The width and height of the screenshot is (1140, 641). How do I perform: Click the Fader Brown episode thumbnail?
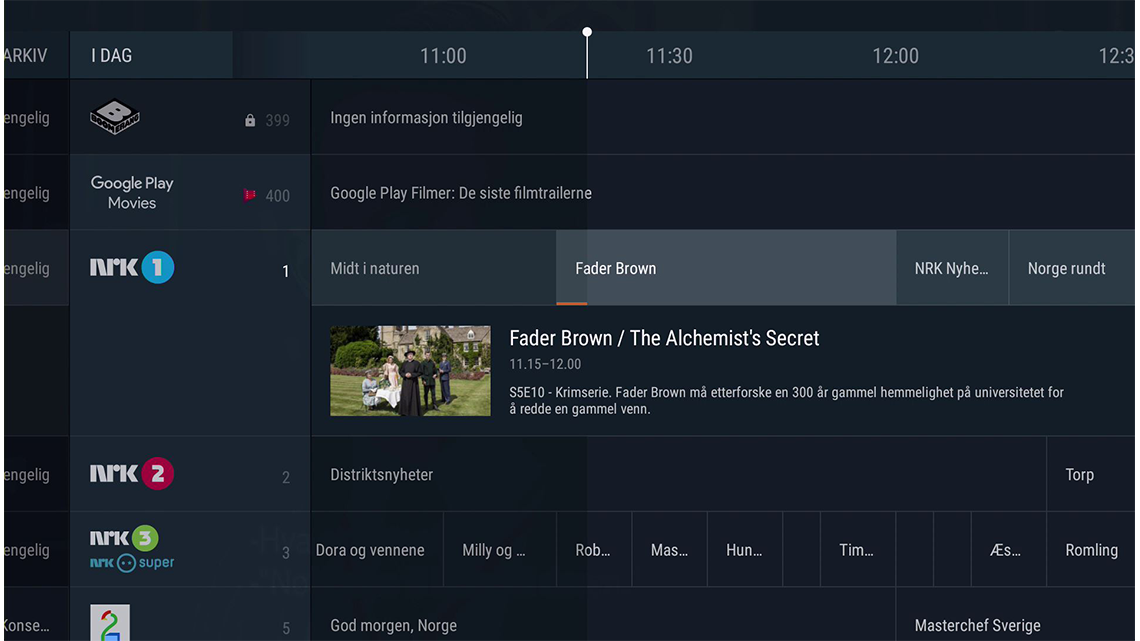[x=410, y=370]
